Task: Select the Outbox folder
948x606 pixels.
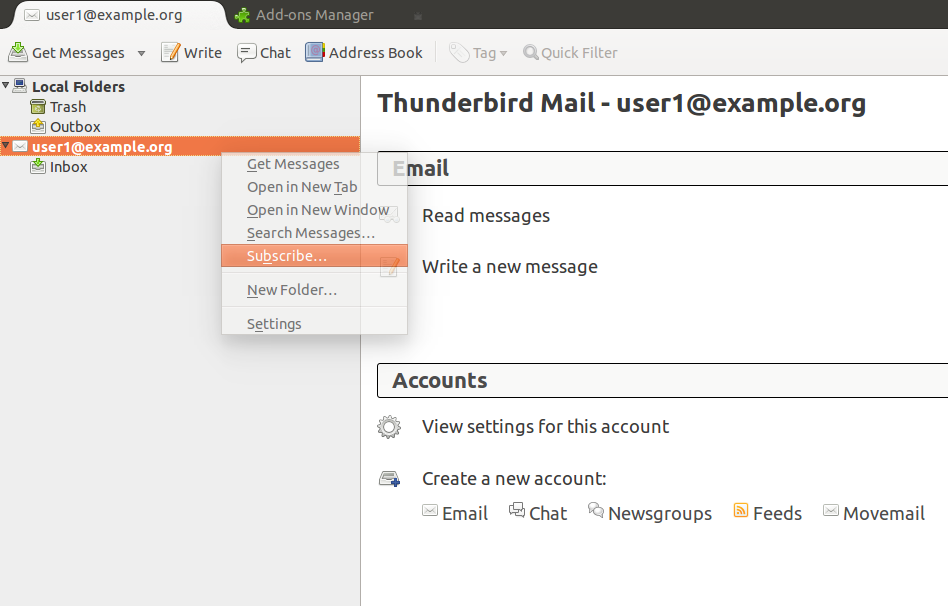Action: click(x=75, y=127)
